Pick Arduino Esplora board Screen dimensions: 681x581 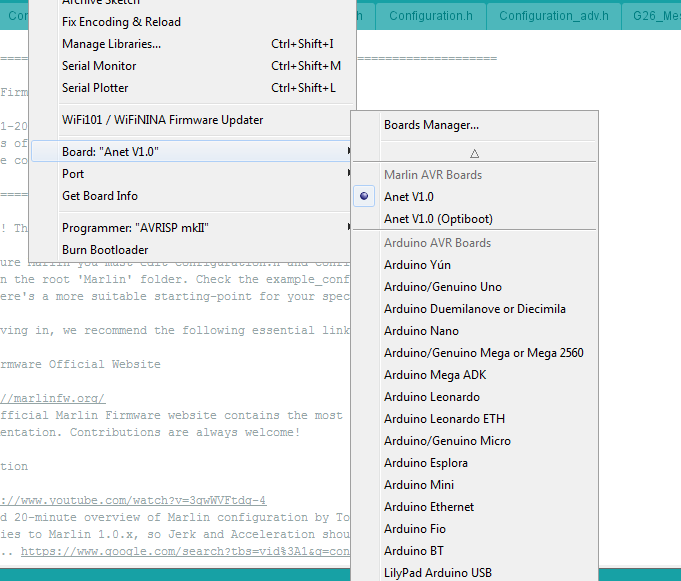click(x=474, y=463)
